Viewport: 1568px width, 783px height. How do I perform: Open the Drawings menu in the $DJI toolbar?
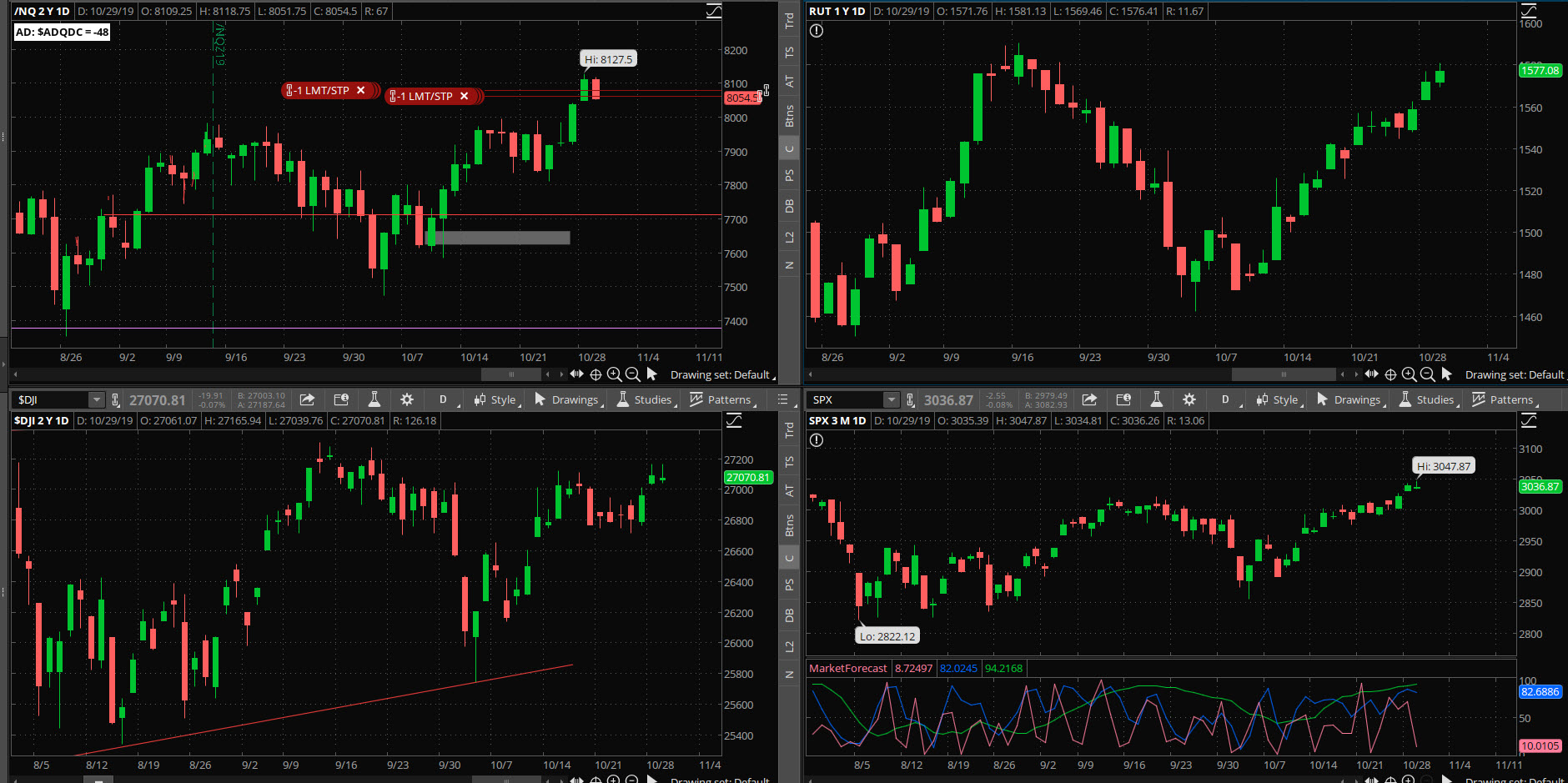(x=568, y=399)
